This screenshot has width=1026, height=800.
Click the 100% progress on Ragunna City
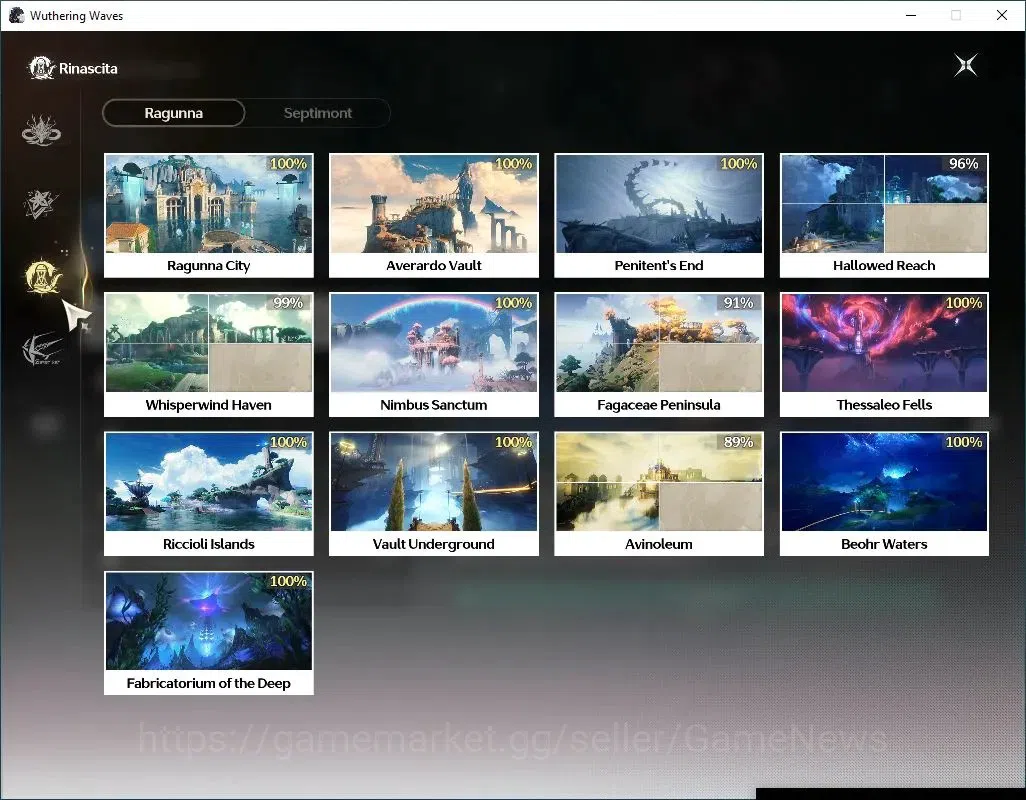click(288, 164)
